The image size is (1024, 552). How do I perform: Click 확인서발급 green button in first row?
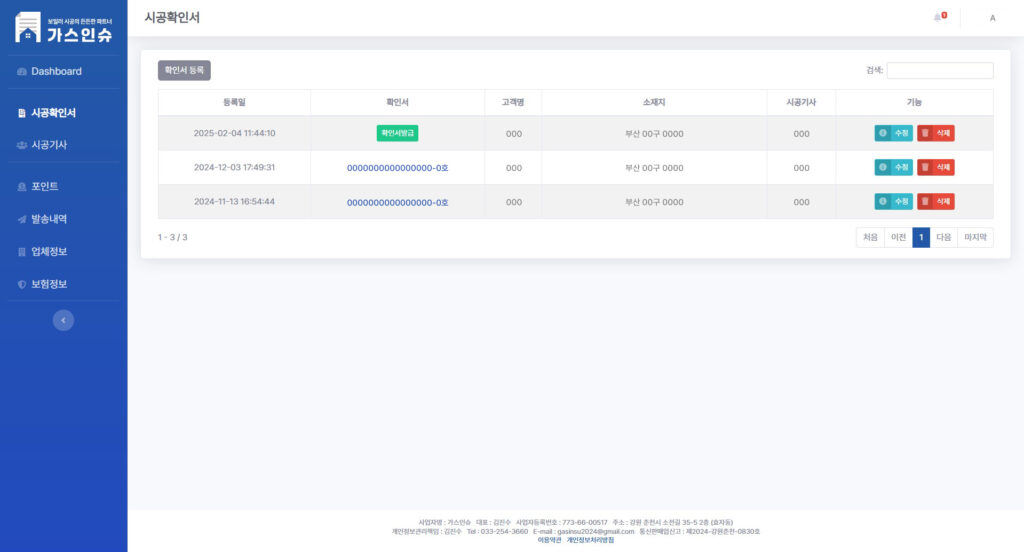pyautogui.click(x=397, y=133)
